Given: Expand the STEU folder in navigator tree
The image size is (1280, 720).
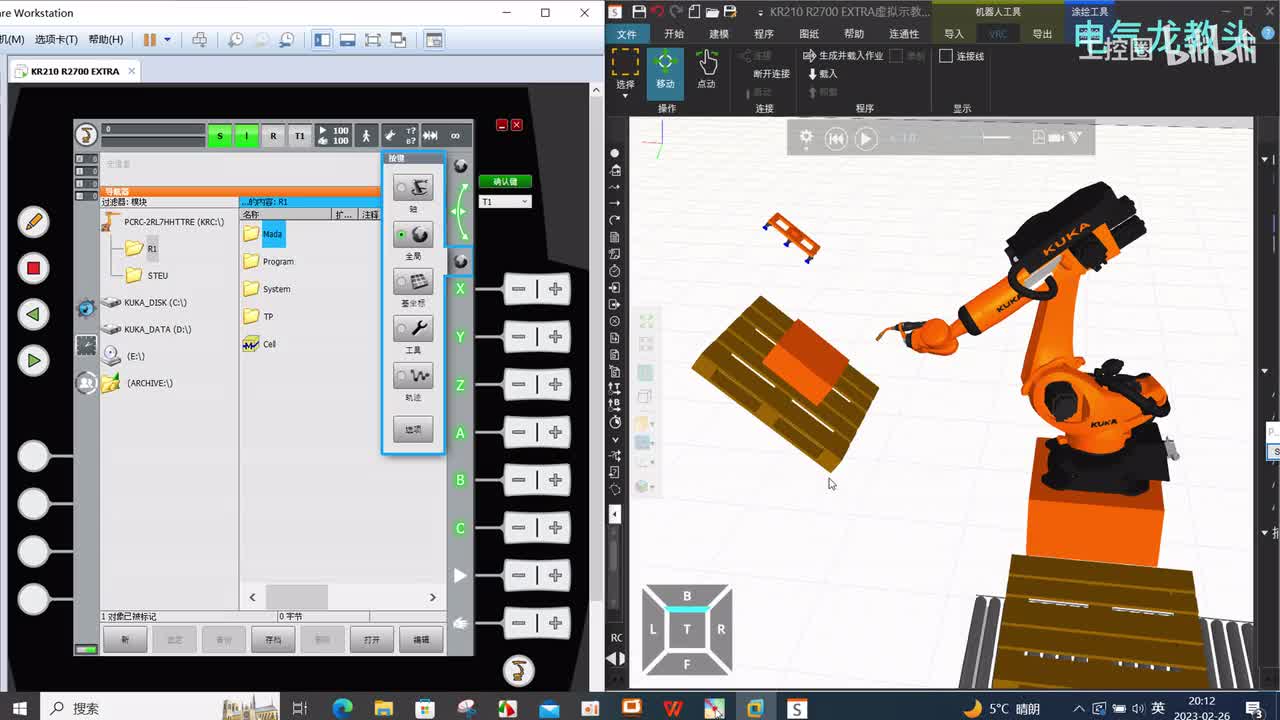Looking at the screenshot, I should [146, 275].
